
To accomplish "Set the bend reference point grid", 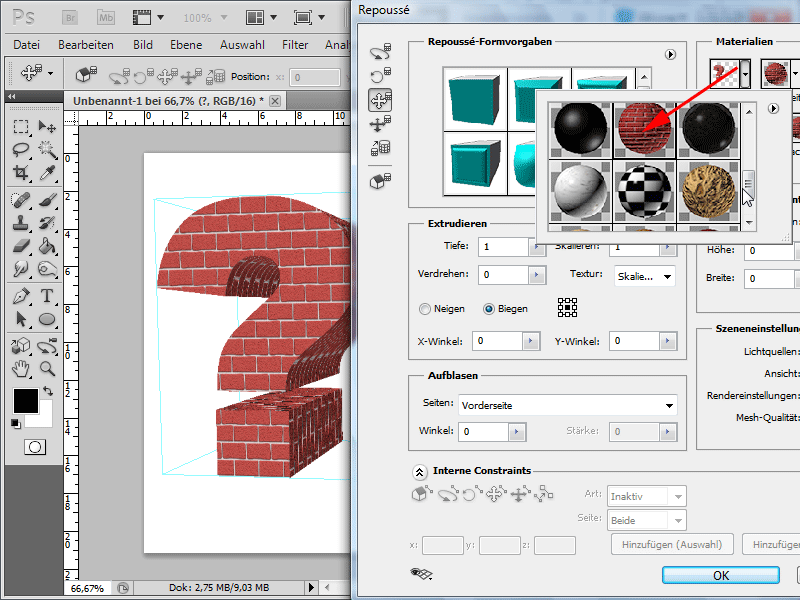I will (567, 308).
